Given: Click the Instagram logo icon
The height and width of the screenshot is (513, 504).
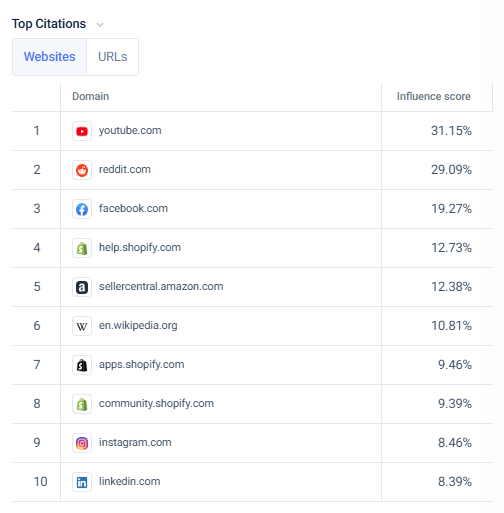Looking at the screenshot, I should click(x=82, y=443).
